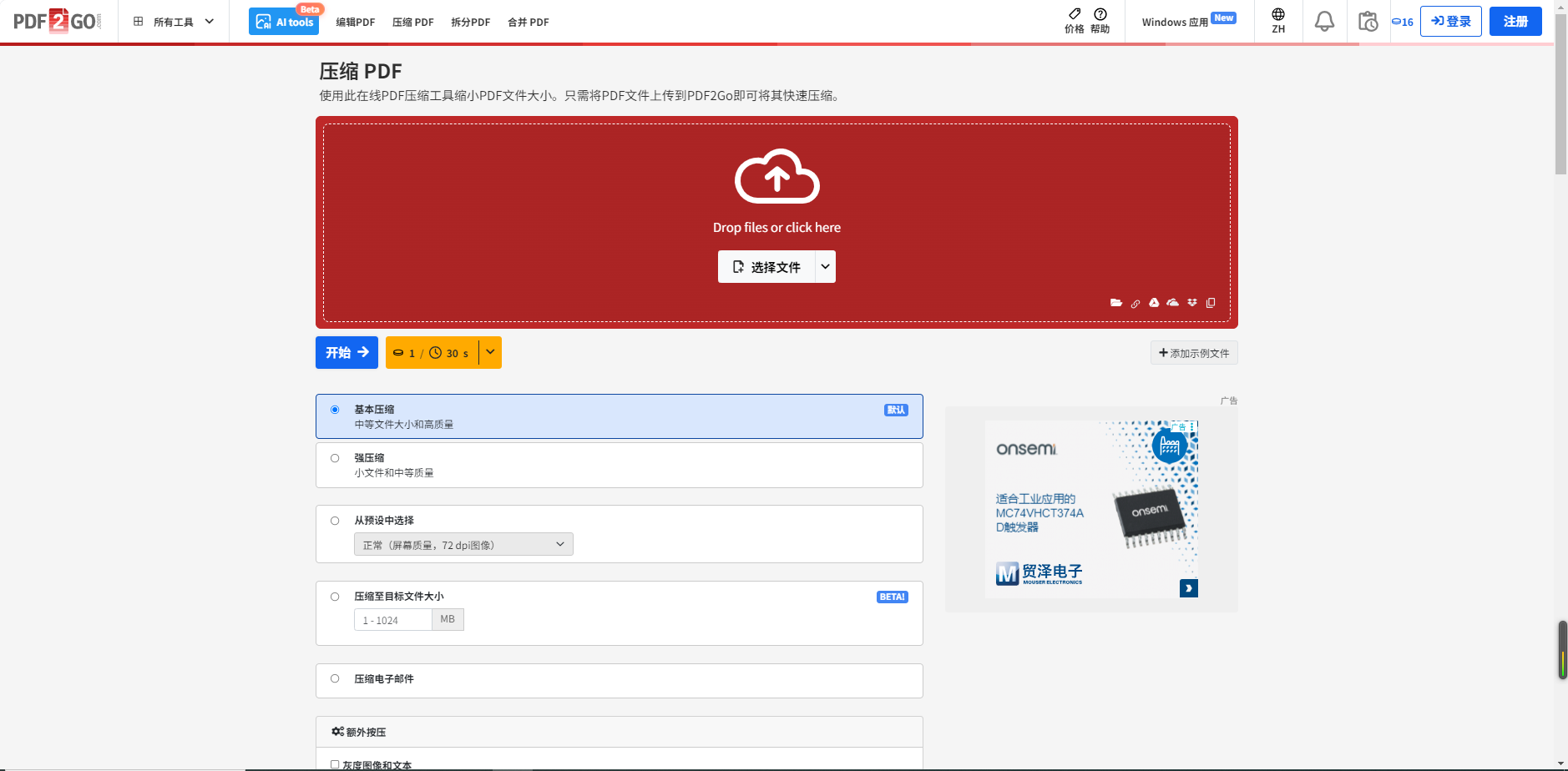Expand the arrow next to 选择文件
Image resolution: width=1568 pixels, height=771 pixels.
[x=825, y=267]
